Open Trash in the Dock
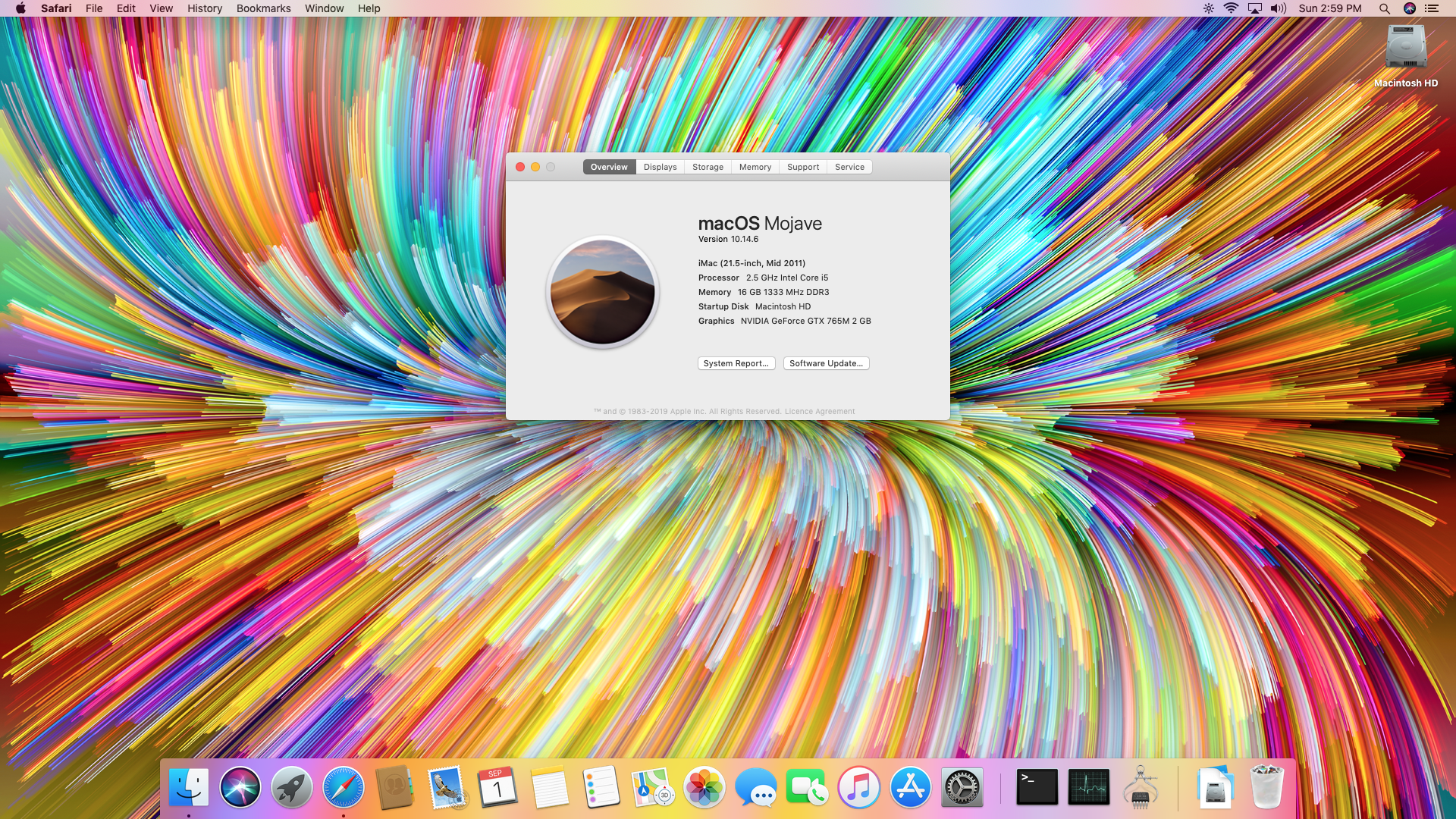1456x819 pixels. (1267, 787)
